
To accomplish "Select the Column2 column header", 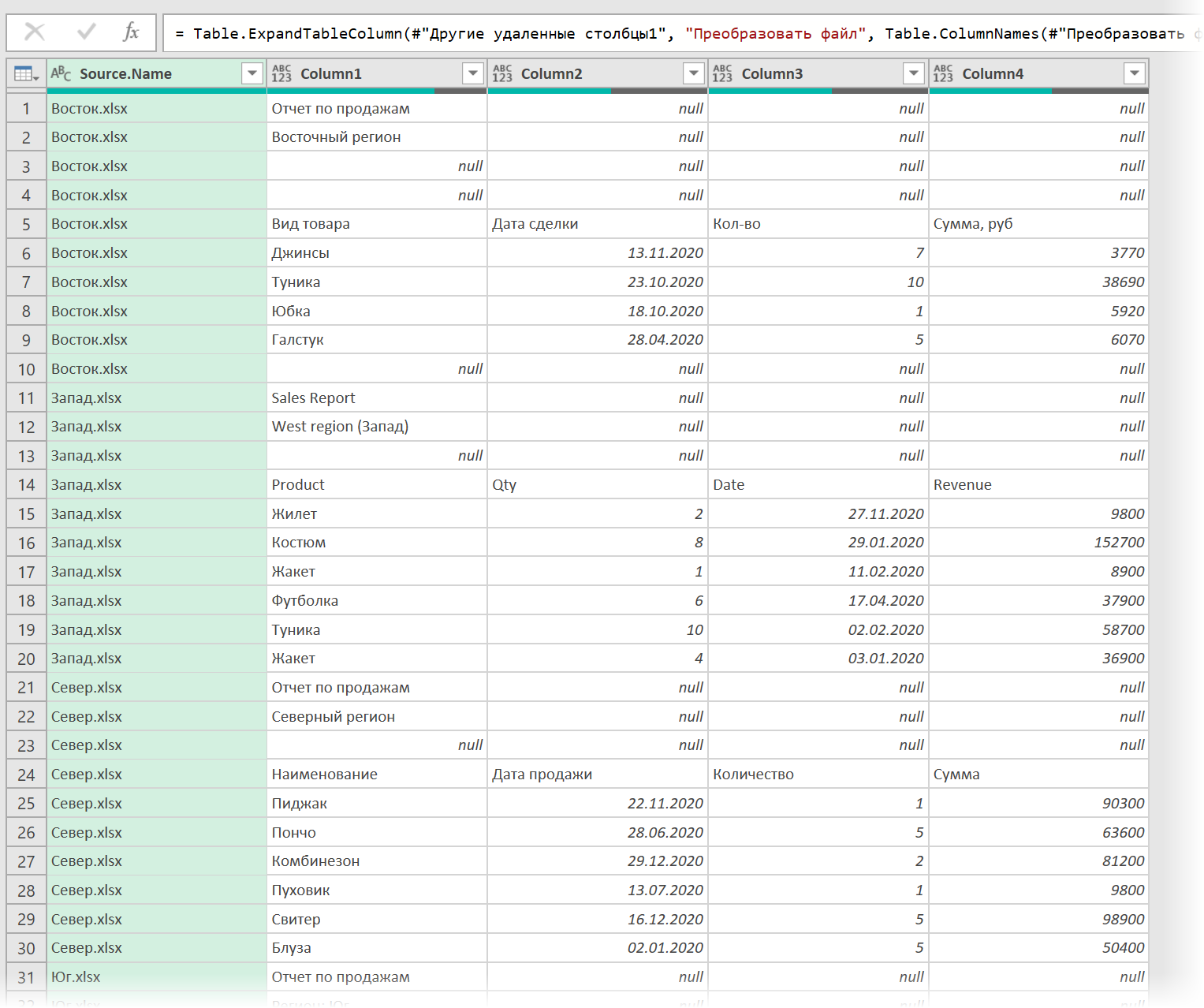I will point(598,73).
